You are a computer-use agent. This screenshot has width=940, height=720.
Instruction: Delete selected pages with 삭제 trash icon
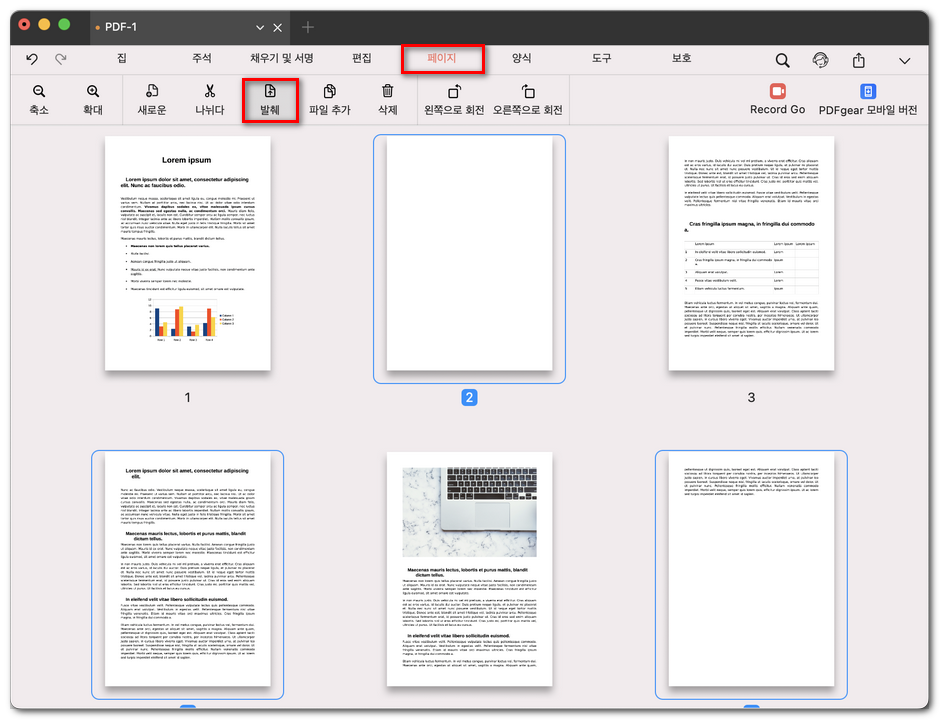(x=387, y=92)
